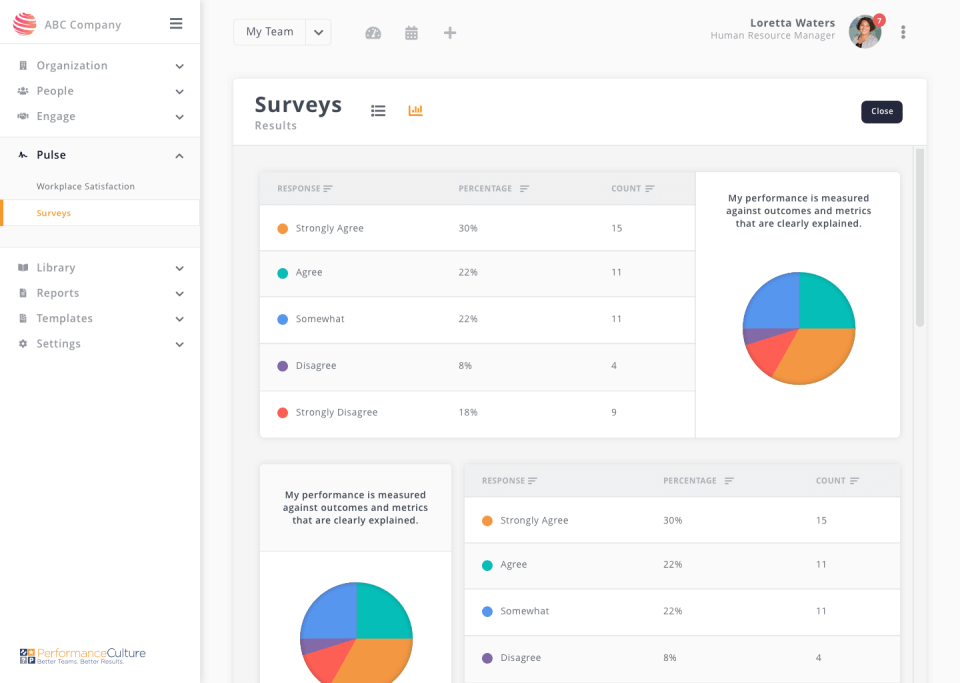The height and width of the screenshot is (683, 960).
Task: Open the kebab menu near Loretta Waters
Action: pos(903,31)
